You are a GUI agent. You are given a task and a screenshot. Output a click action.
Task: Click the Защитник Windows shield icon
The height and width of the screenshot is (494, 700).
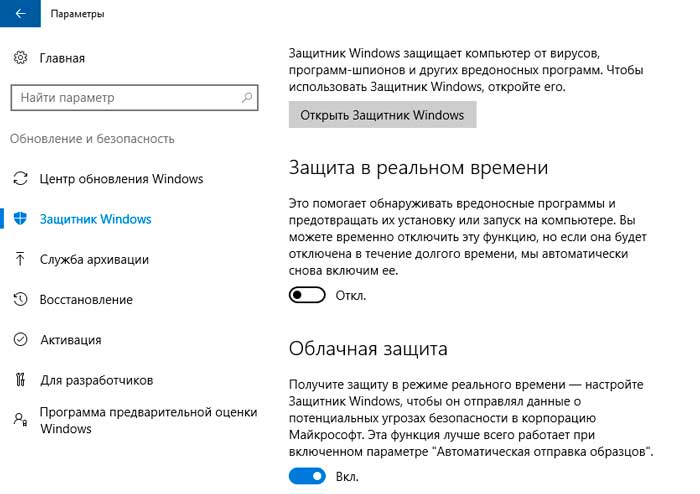[x=21, y=219]
